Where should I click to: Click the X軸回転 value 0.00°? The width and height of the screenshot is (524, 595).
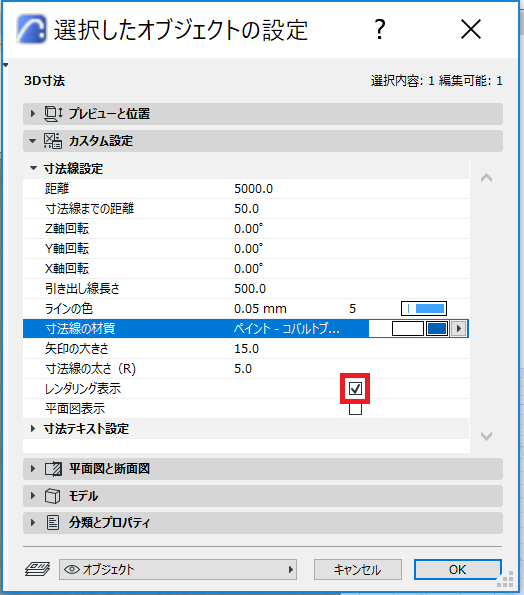tap(249, 269)
